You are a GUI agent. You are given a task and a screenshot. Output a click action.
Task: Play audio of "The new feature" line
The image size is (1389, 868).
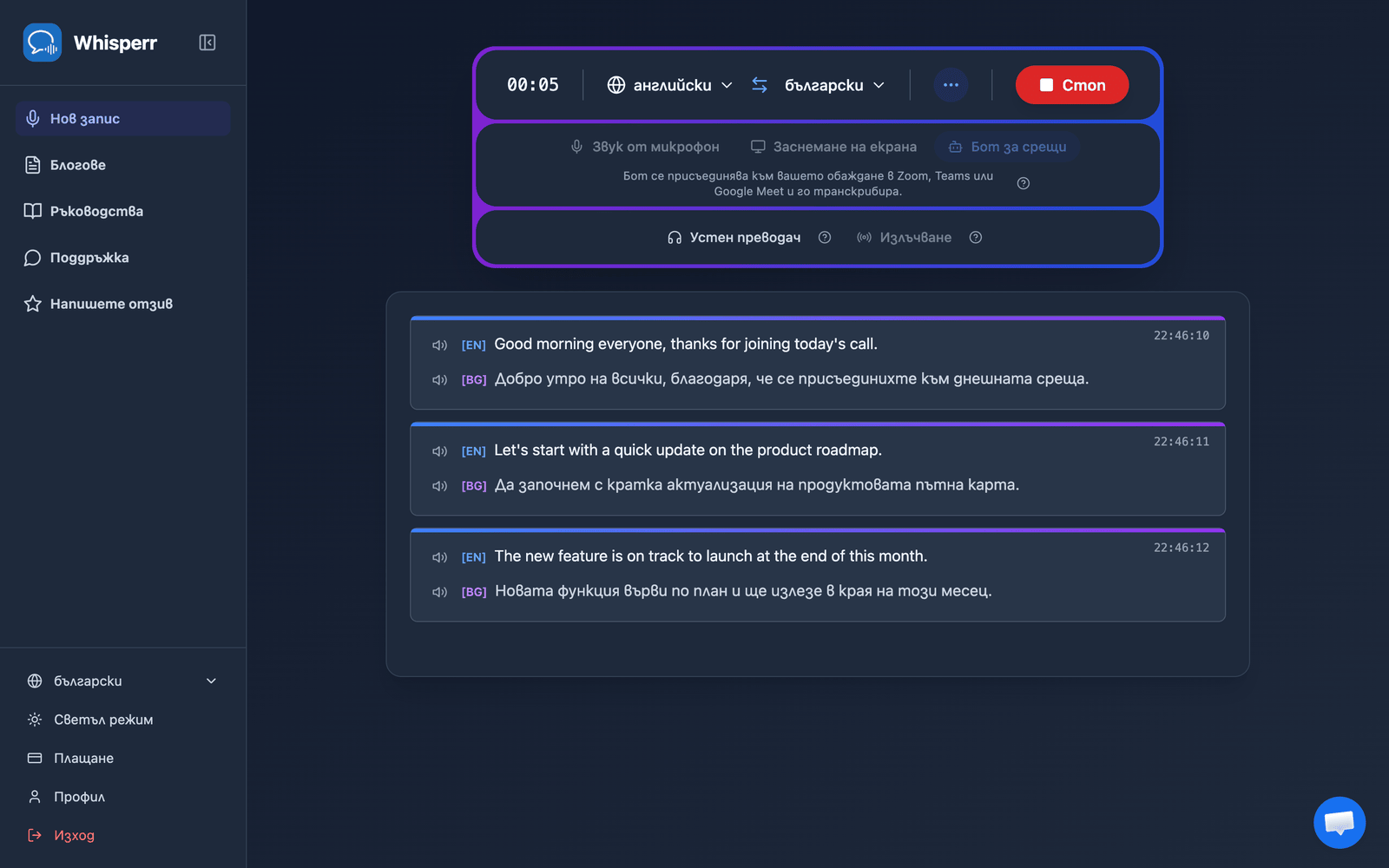coord(440,557)
